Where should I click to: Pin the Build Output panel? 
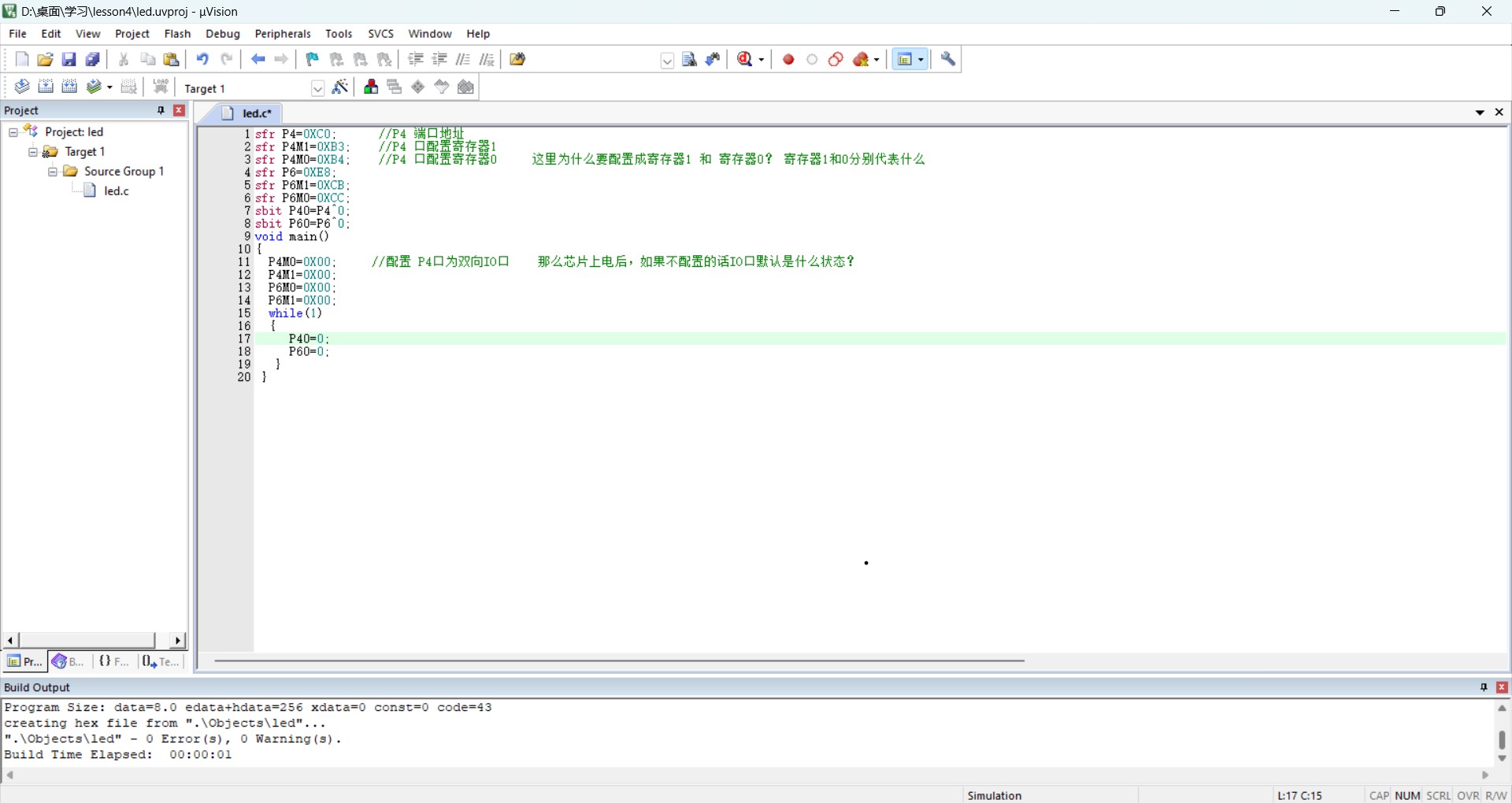(x=1484, y=687)
